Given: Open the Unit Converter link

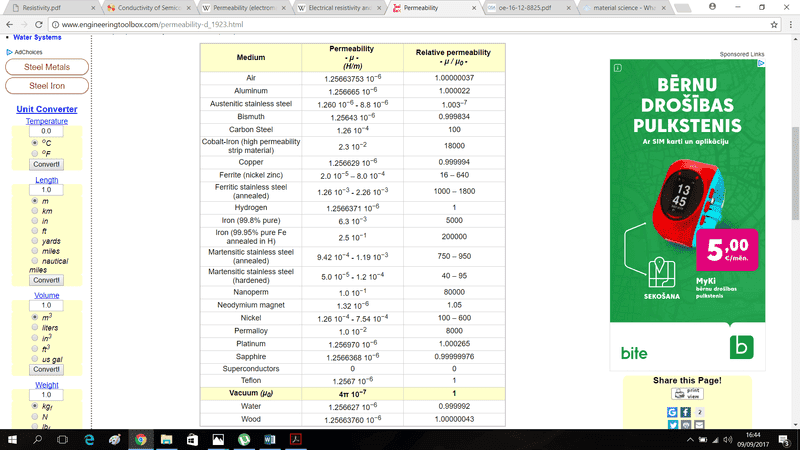Looking at the screenshot, I should tap(46, 109).
